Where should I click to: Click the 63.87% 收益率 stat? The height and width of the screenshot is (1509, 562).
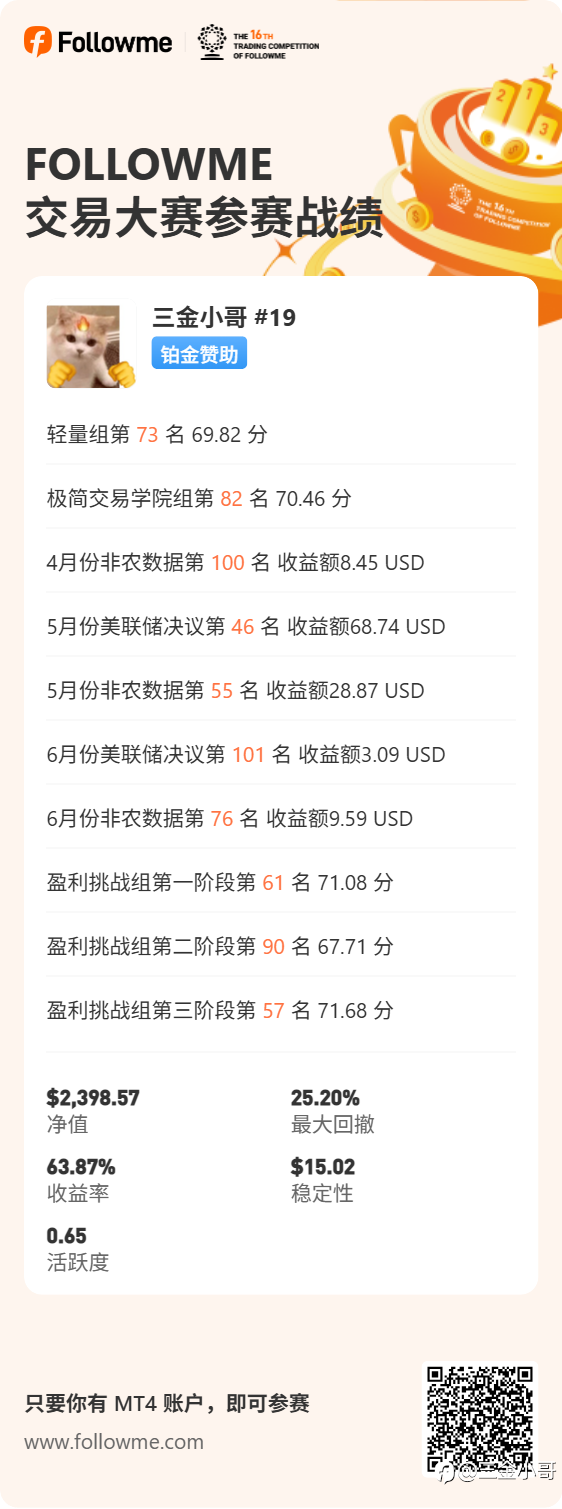pos(81,1179)
